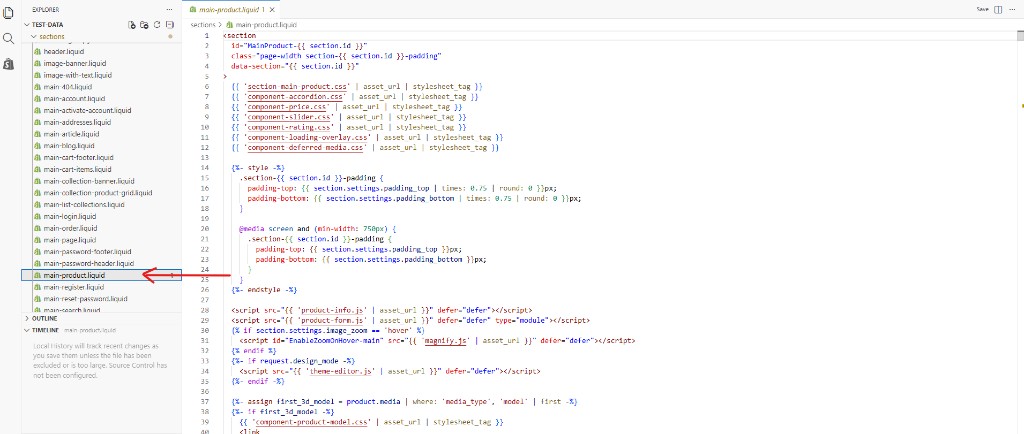Click the Save button

pyautogui.click(x=982, y=9)
